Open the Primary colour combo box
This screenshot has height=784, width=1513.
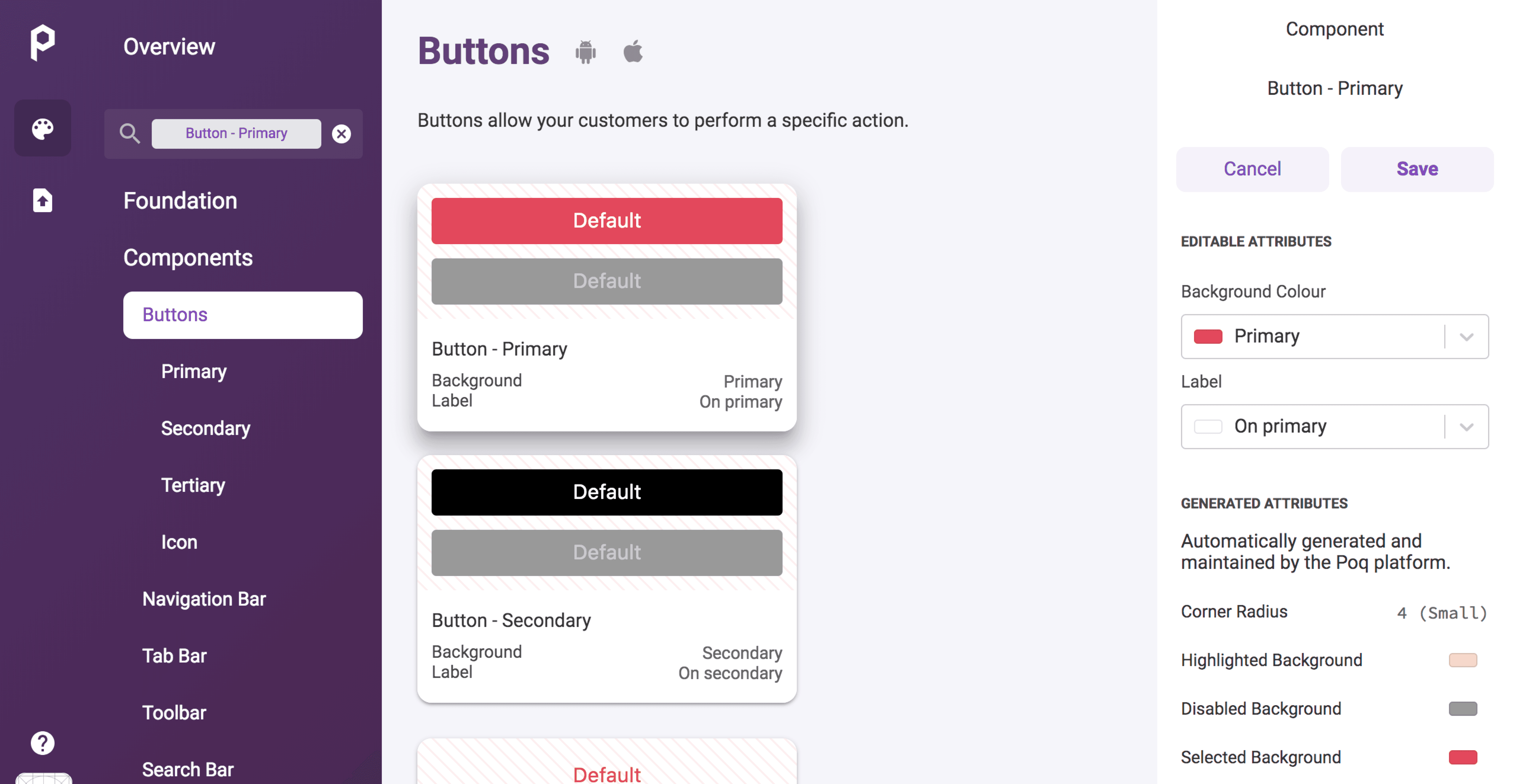click(x=1335, y=337)
